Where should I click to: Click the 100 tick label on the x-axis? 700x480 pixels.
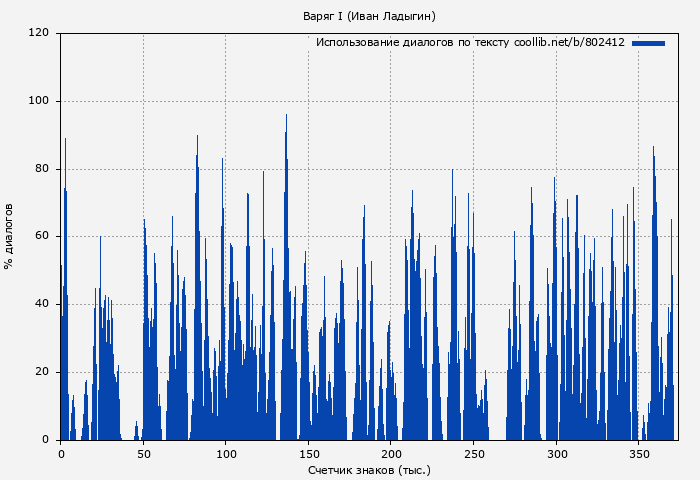(x=226, y=453)
